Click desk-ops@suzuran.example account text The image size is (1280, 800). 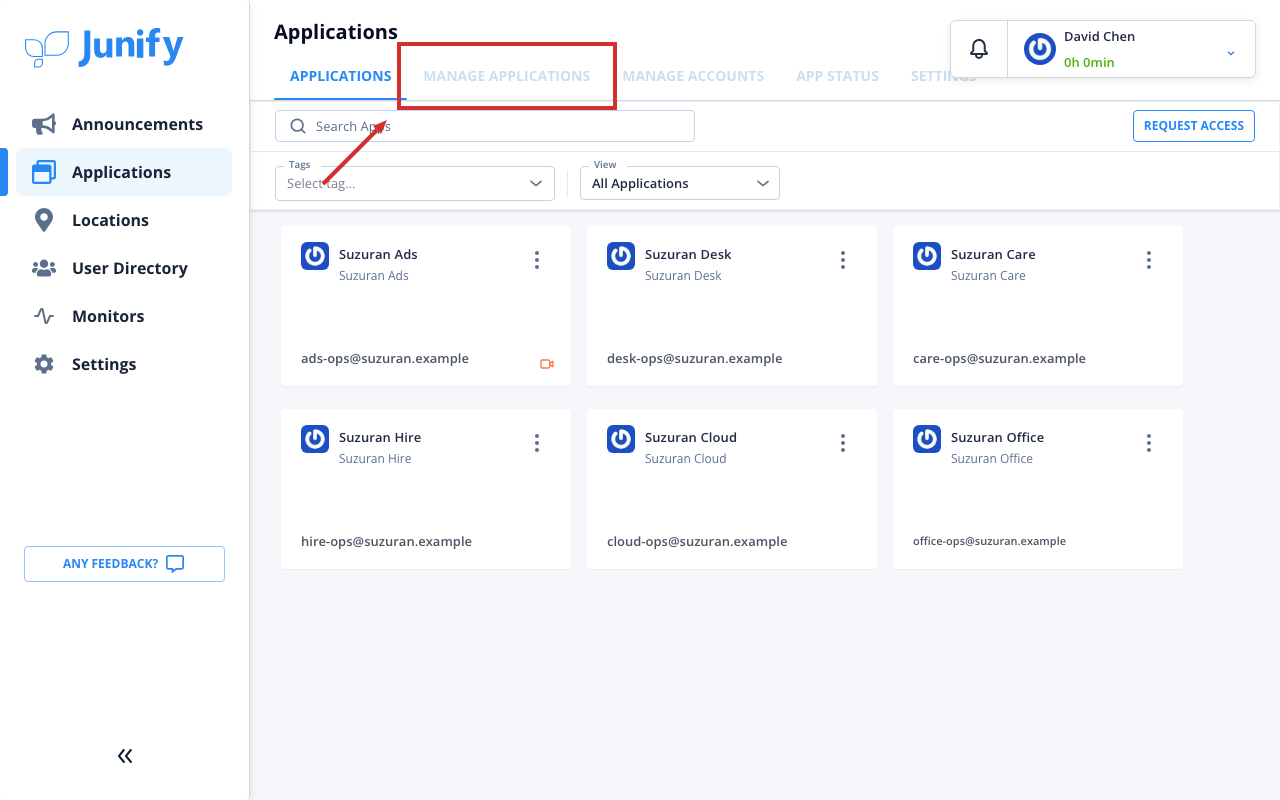[x=695, y=358]
